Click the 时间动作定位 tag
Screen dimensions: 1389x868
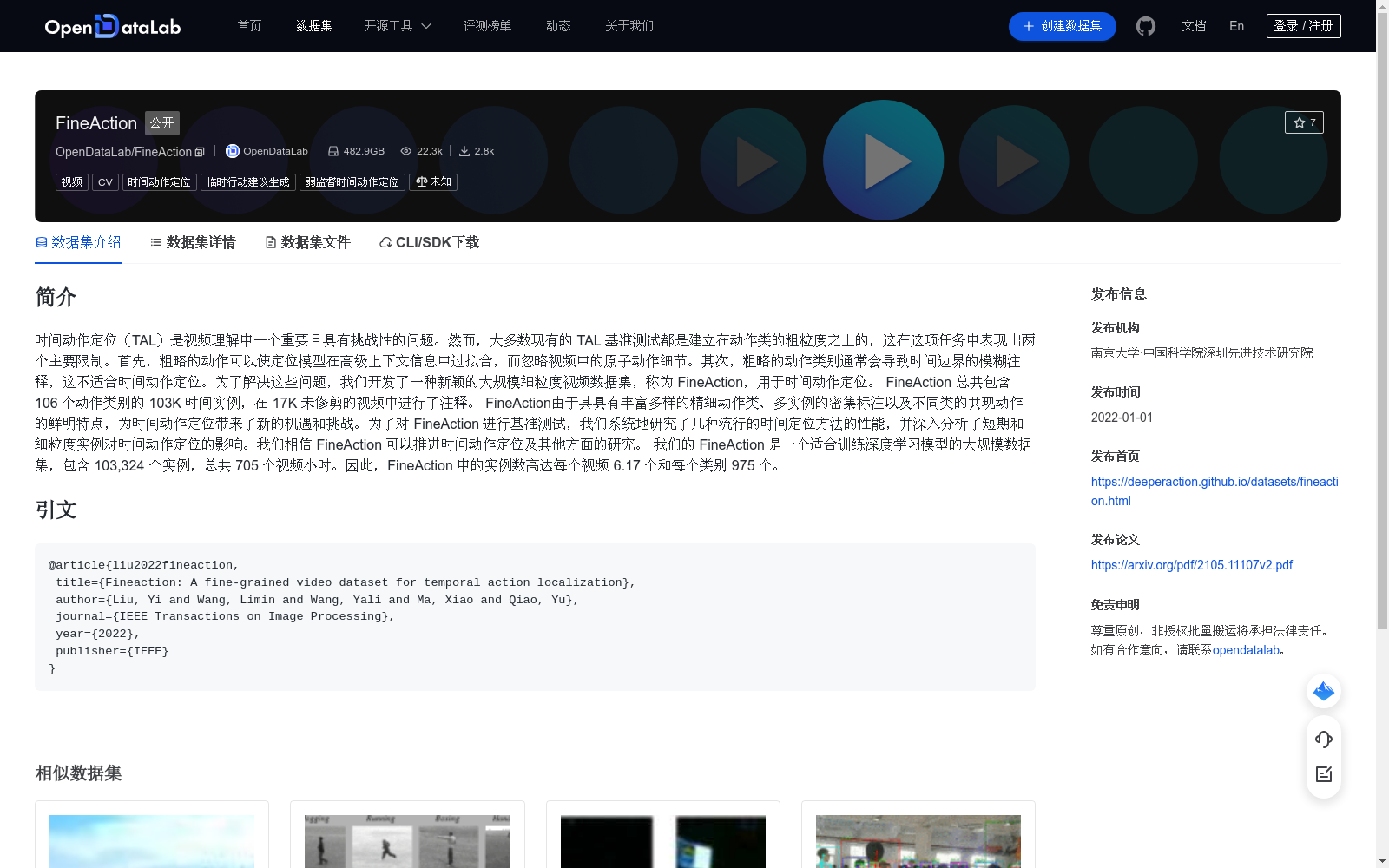159,182
